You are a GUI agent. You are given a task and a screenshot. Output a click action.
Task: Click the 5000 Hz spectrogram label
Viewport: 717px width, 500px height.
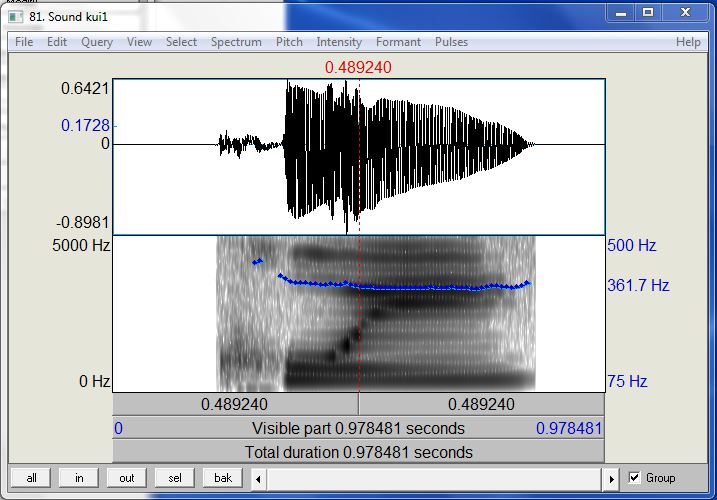[x=81, y=246]
